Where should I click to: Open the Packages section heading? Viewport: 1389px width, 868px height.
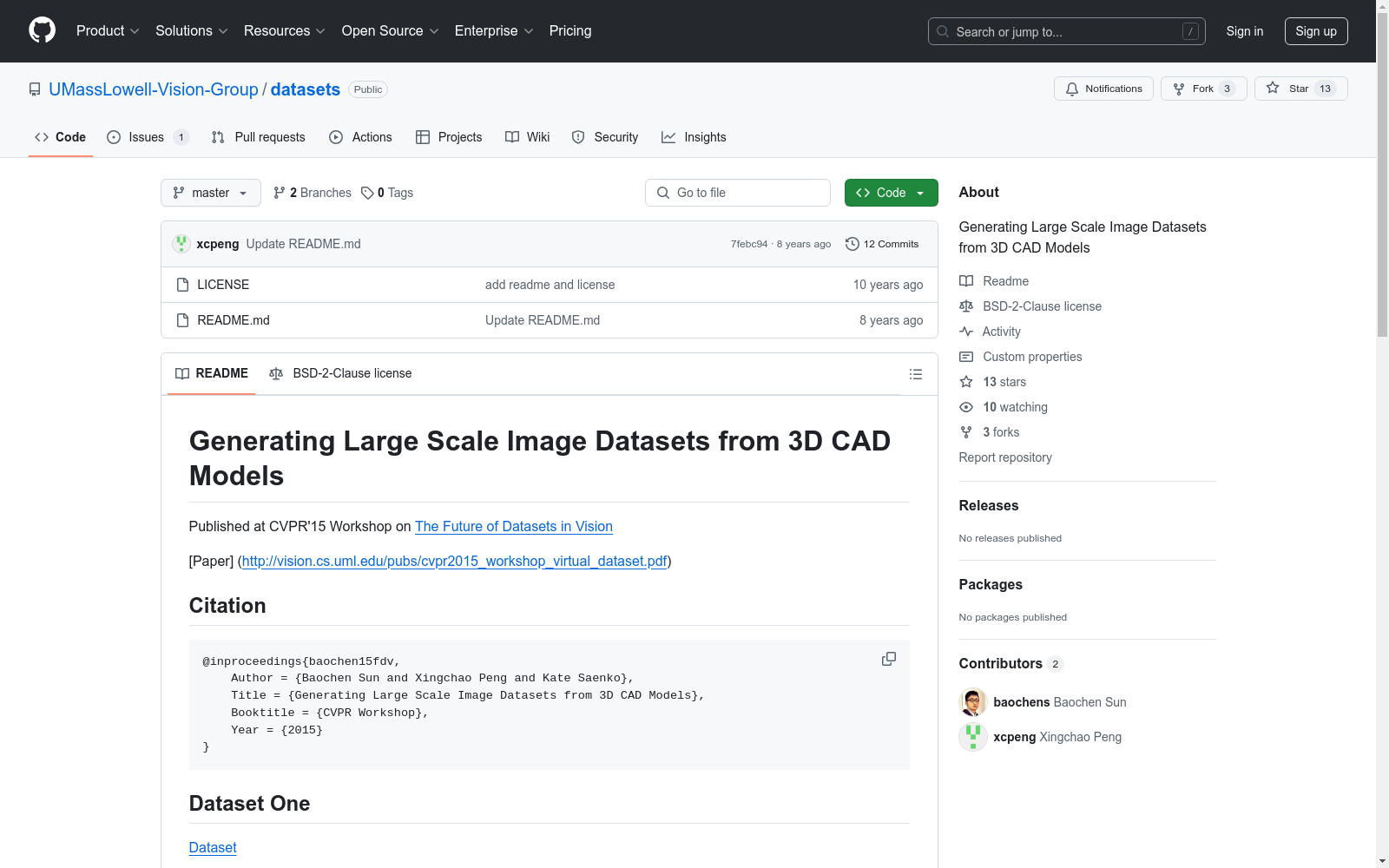pos(991,584)
